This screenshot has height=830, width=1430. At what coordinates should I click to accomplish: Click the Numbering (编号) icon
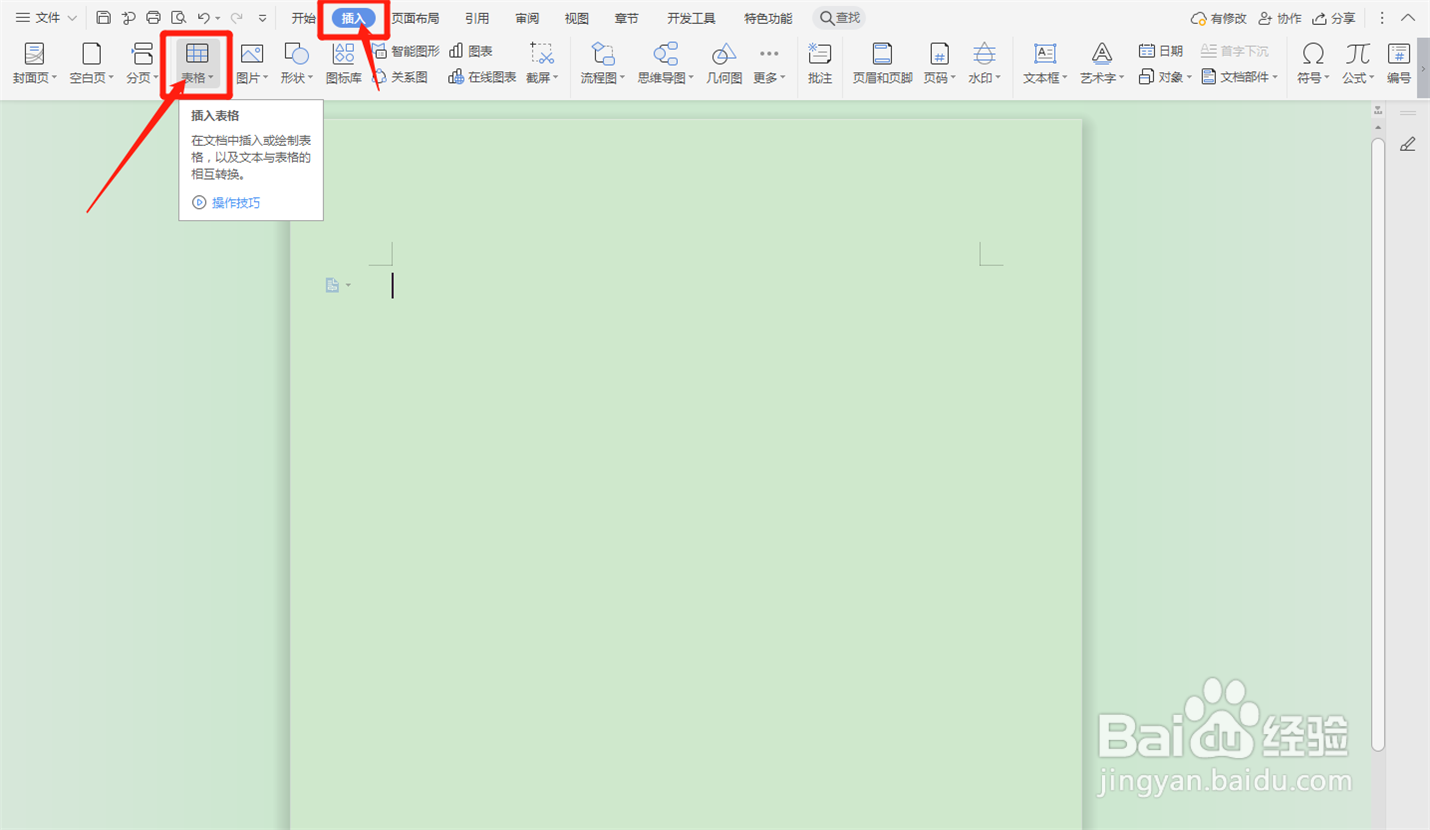click(1399, 54)
